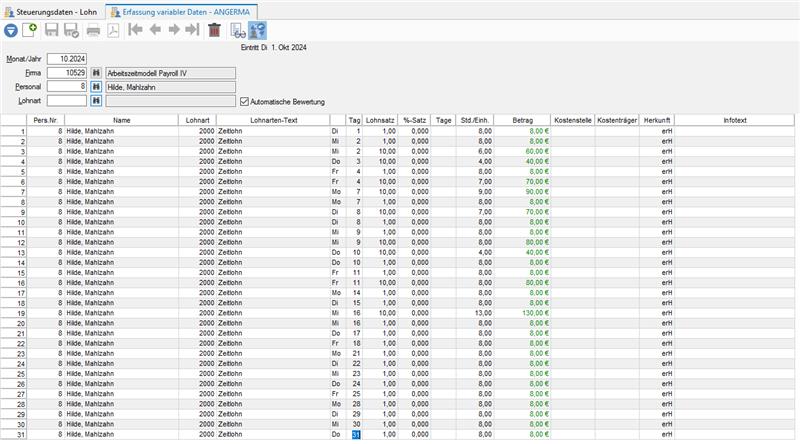Click Std./Einh. 6,00 in row 3

[475, 152]
